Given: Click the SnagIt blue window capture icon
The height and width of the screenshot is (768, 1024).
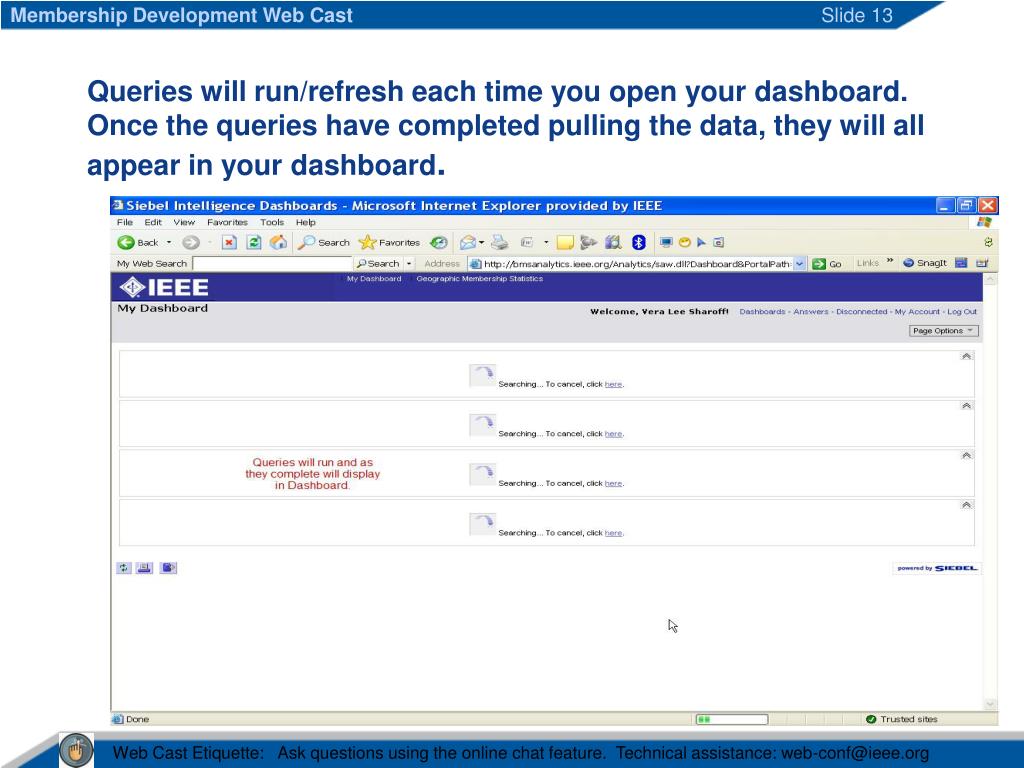Looking at the screenshot, I should pos(961,263).
